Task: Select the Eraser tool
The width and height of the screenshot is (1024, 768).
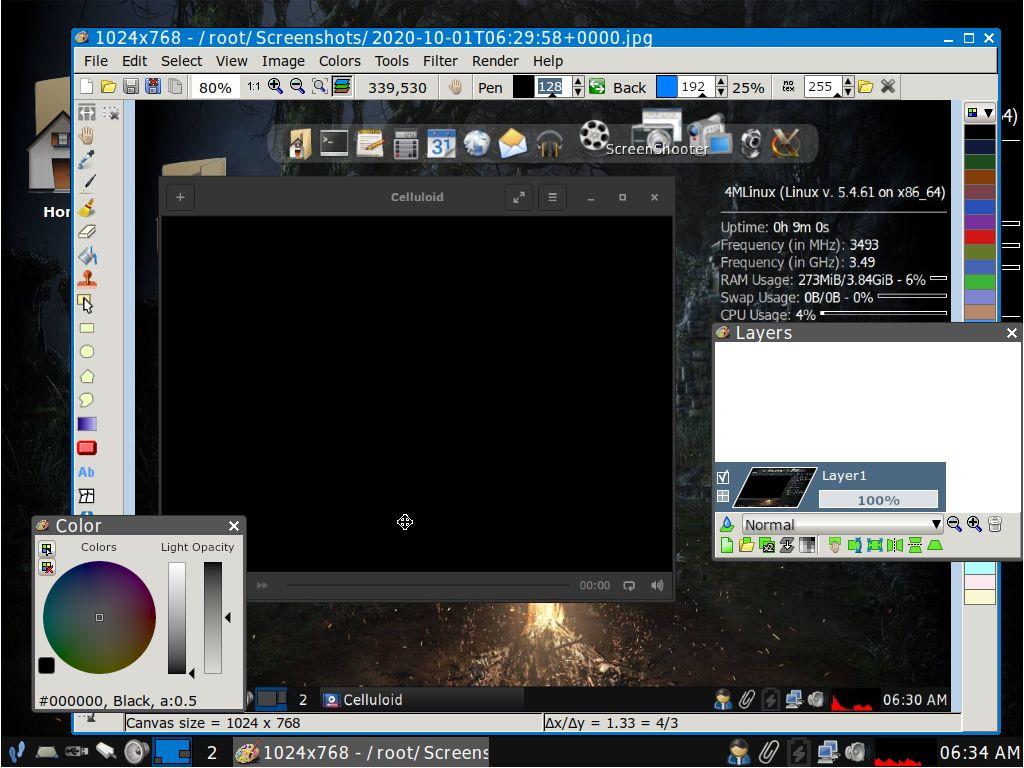Action: coord(87,231)
